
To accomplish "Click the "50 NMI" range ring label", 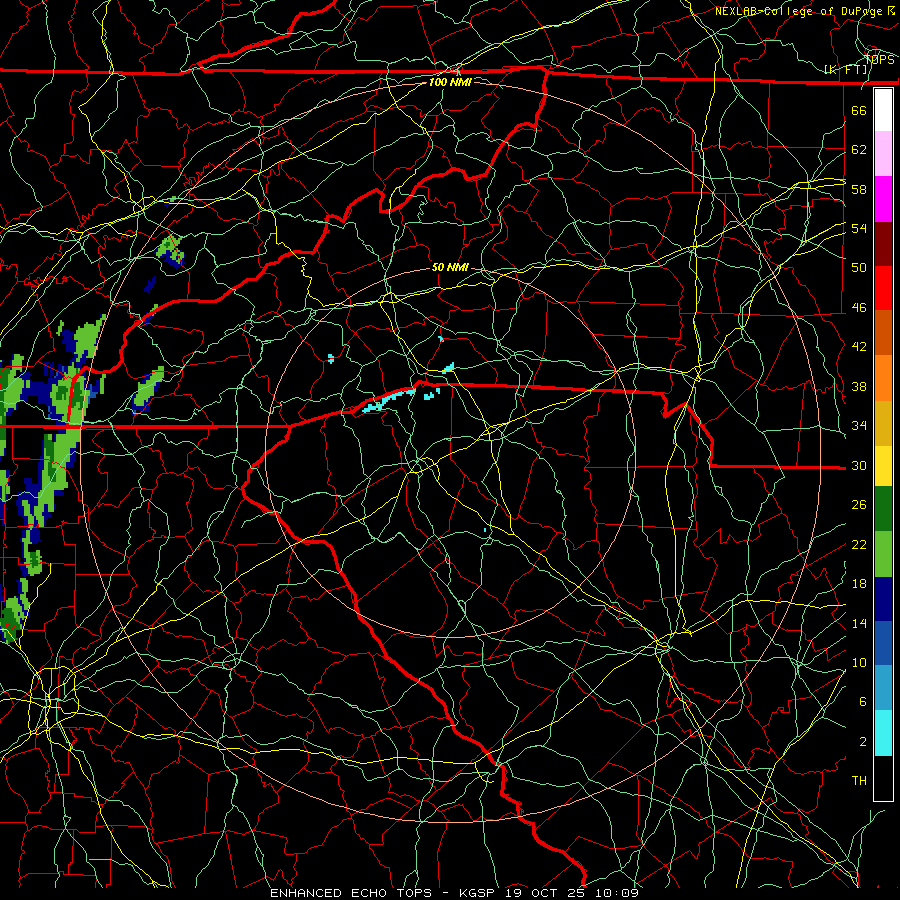I will [450, 267].
